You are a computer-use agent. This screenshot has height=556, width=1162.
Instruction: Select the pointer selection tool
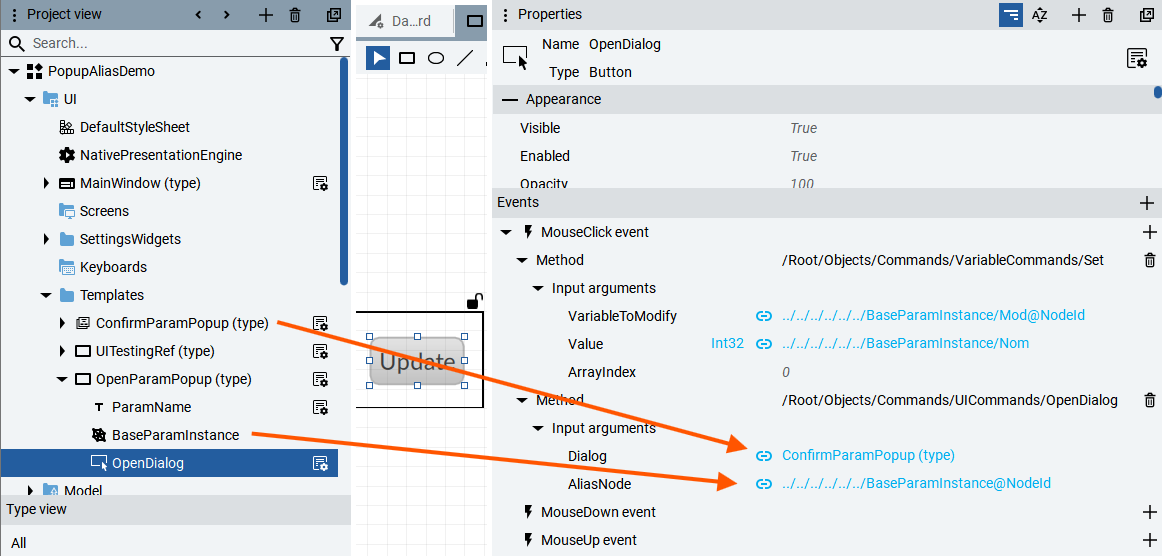(x=378, y=58)
